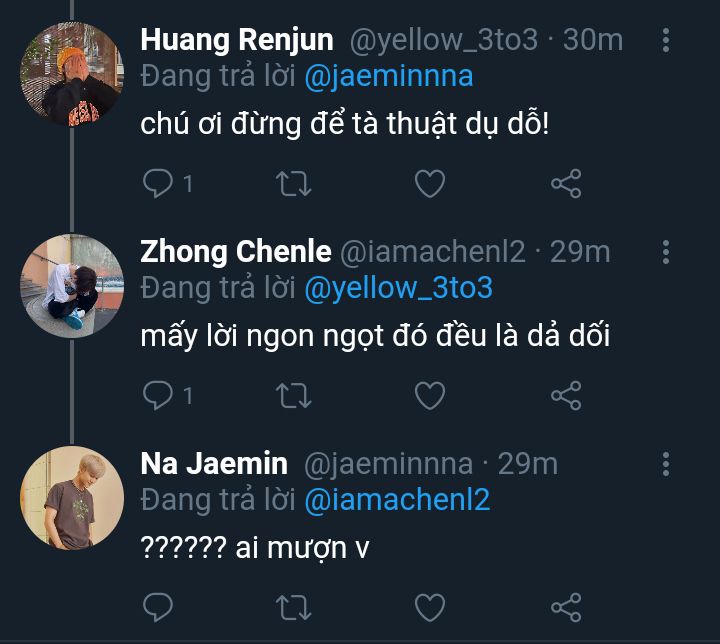This screenshot has width=720, height=644.
Task: Share Na Jaemin's tweet
Action: coord(566,607)
